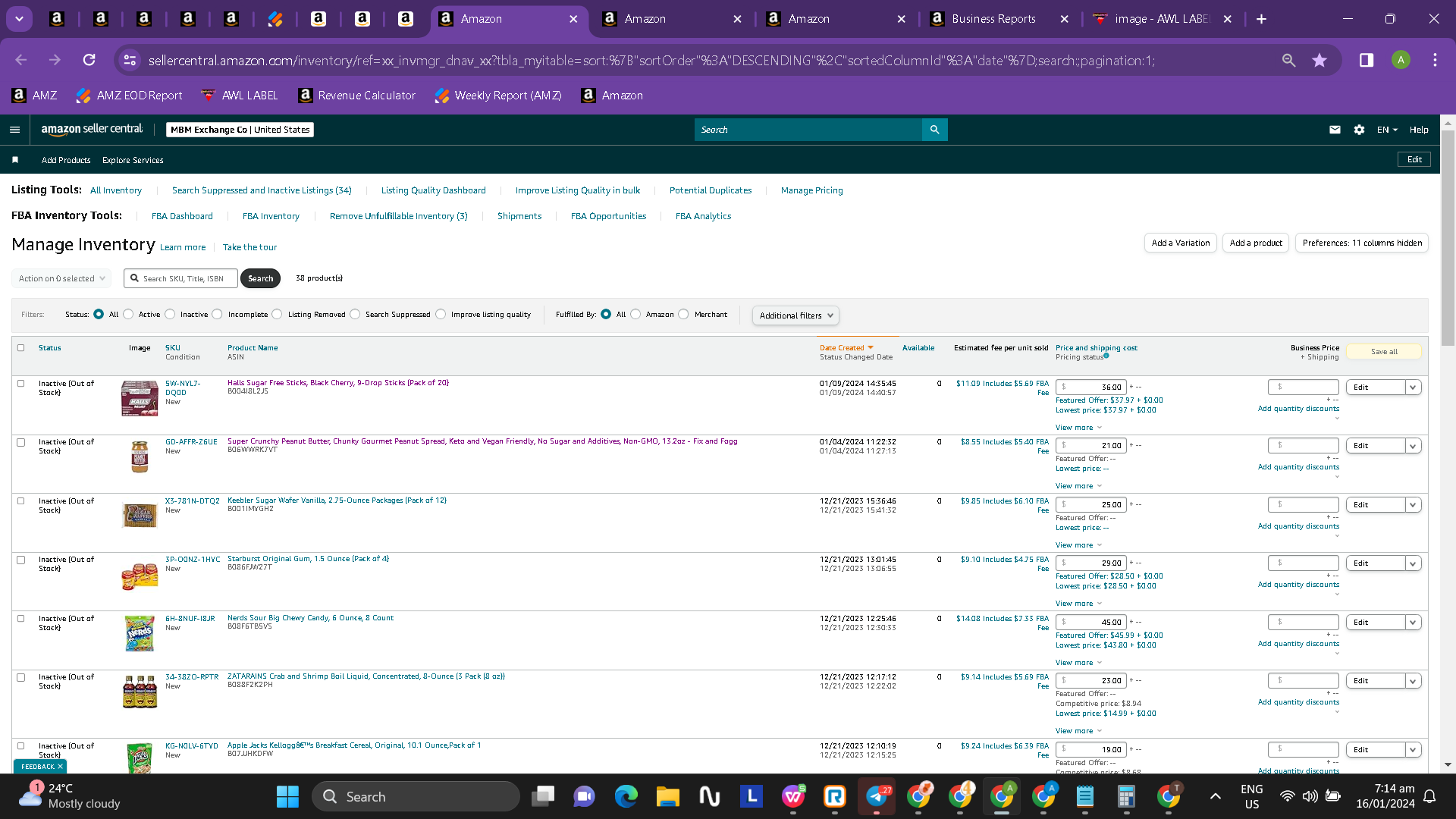The image size is (1456, 819).
Task: Open Preferences: 11 columns hidden
Action: pyautogui.click(x=1362, y=243)
